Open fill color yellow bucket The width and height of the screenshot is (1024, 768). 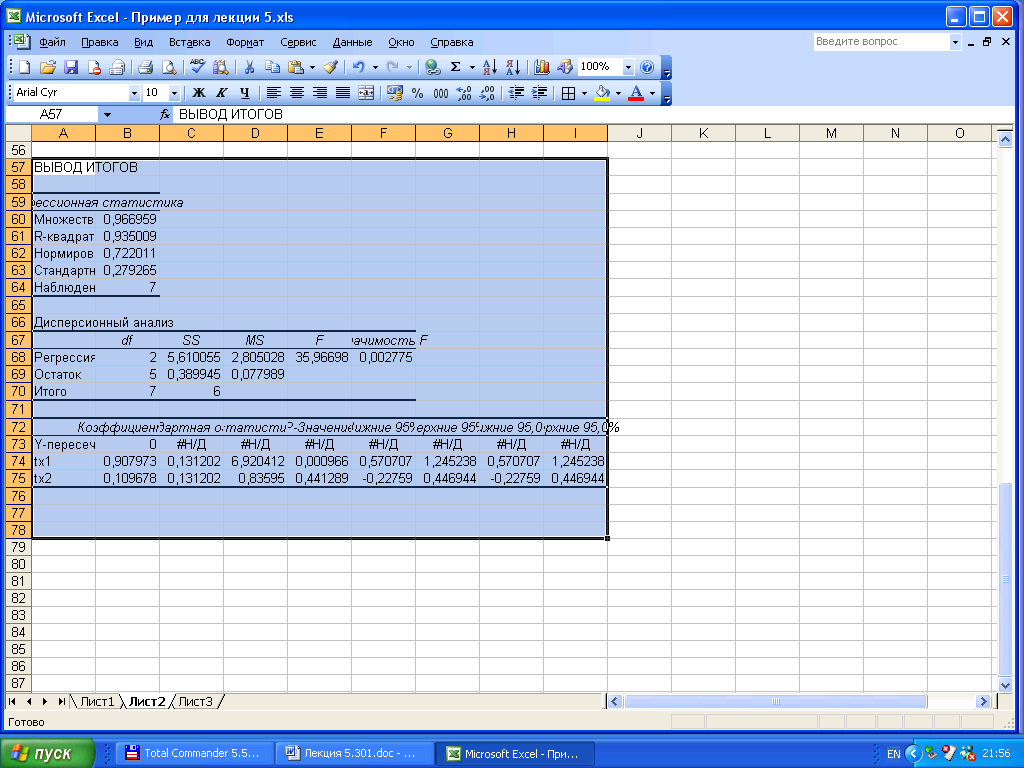tap(602, 93)
